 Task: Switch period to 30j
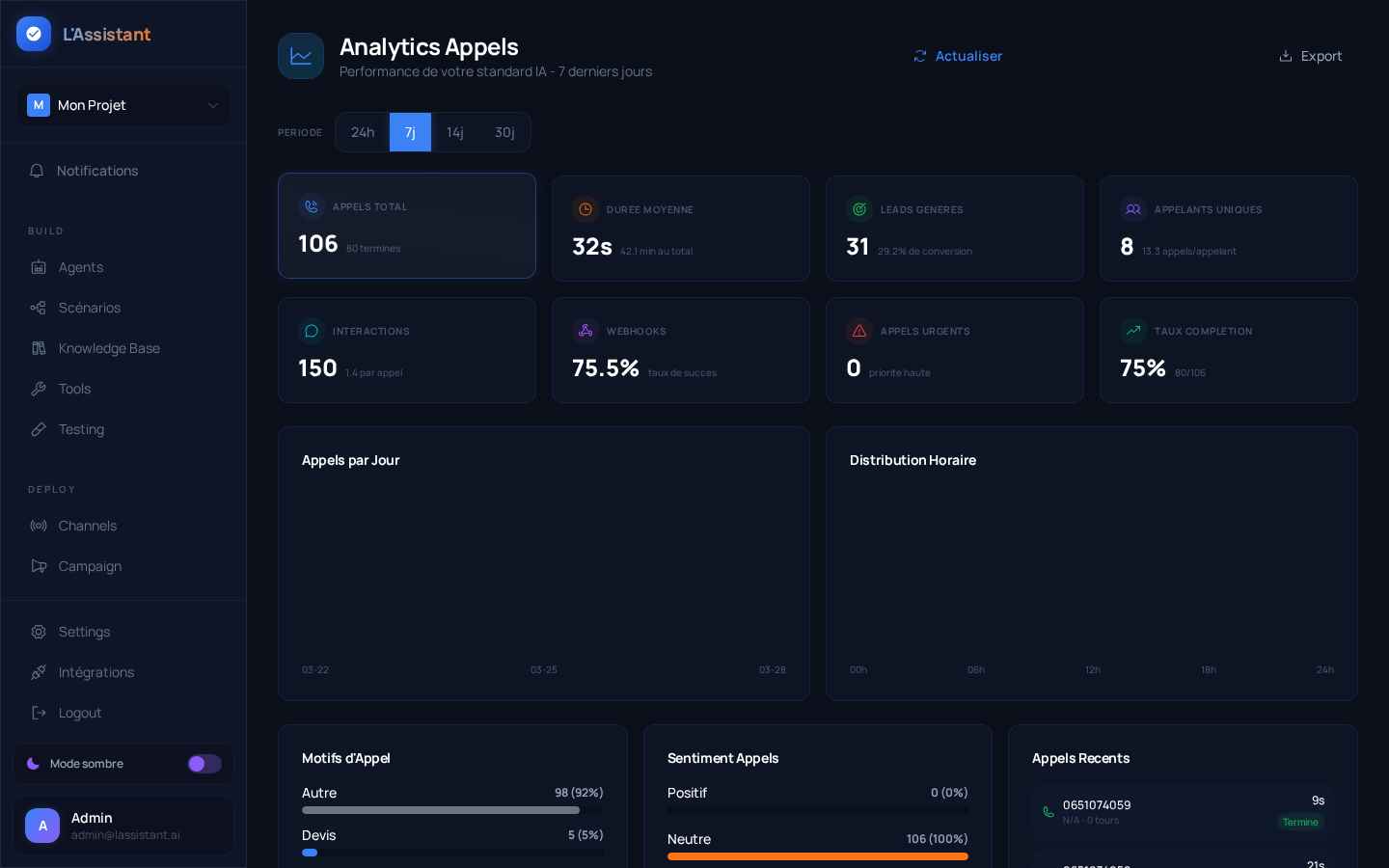(504, 132)
